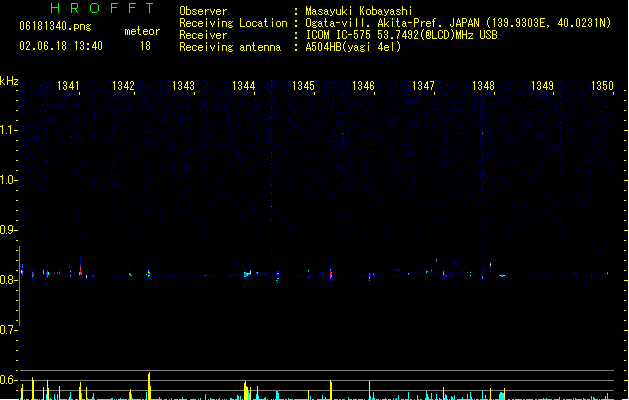The image size is (629, 400).
Task: Click the 1.0 kHz axis label
Action: [8, 180]
